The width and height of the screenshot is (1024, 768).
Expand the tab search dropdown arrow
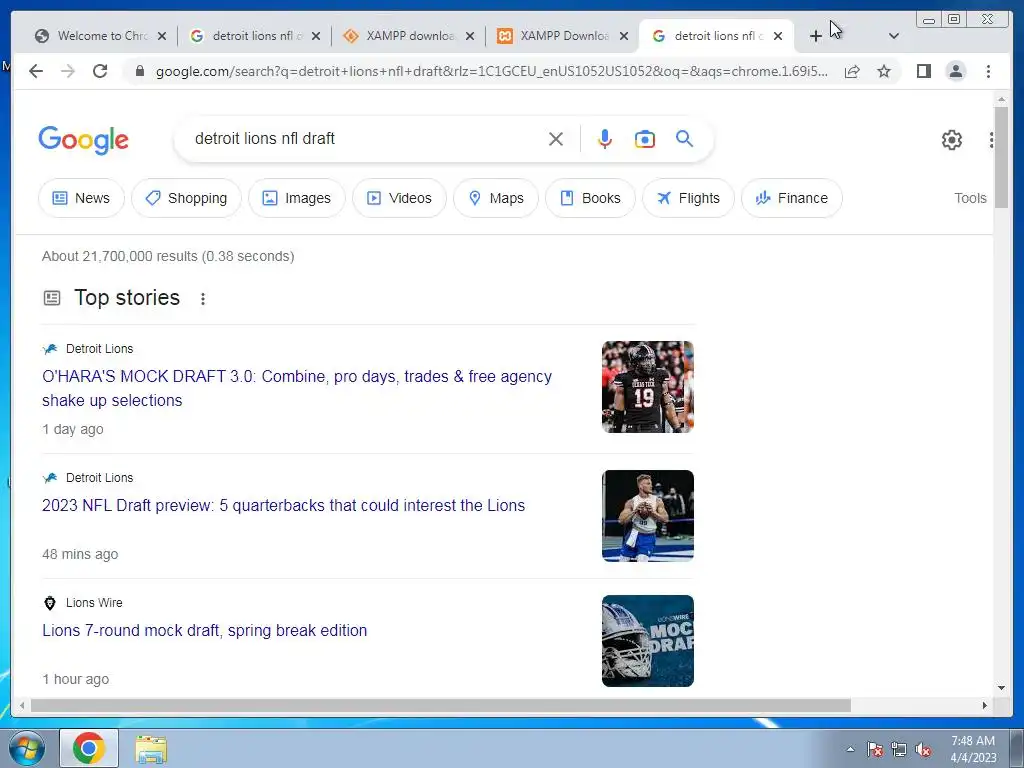pos(894,36)
